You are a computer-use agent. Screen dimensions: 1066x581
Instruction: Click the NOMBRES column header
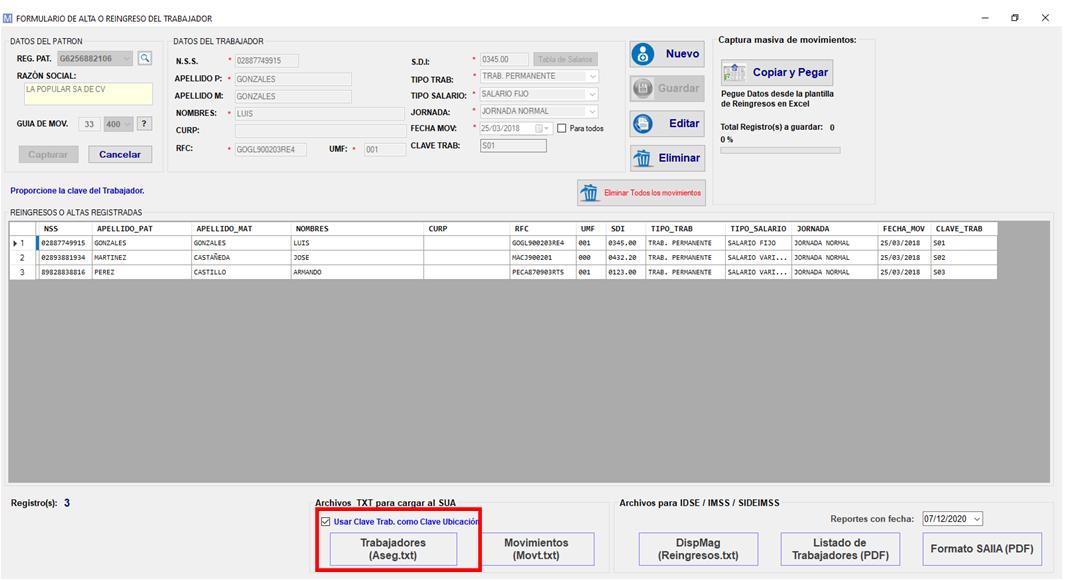point(357,229)
